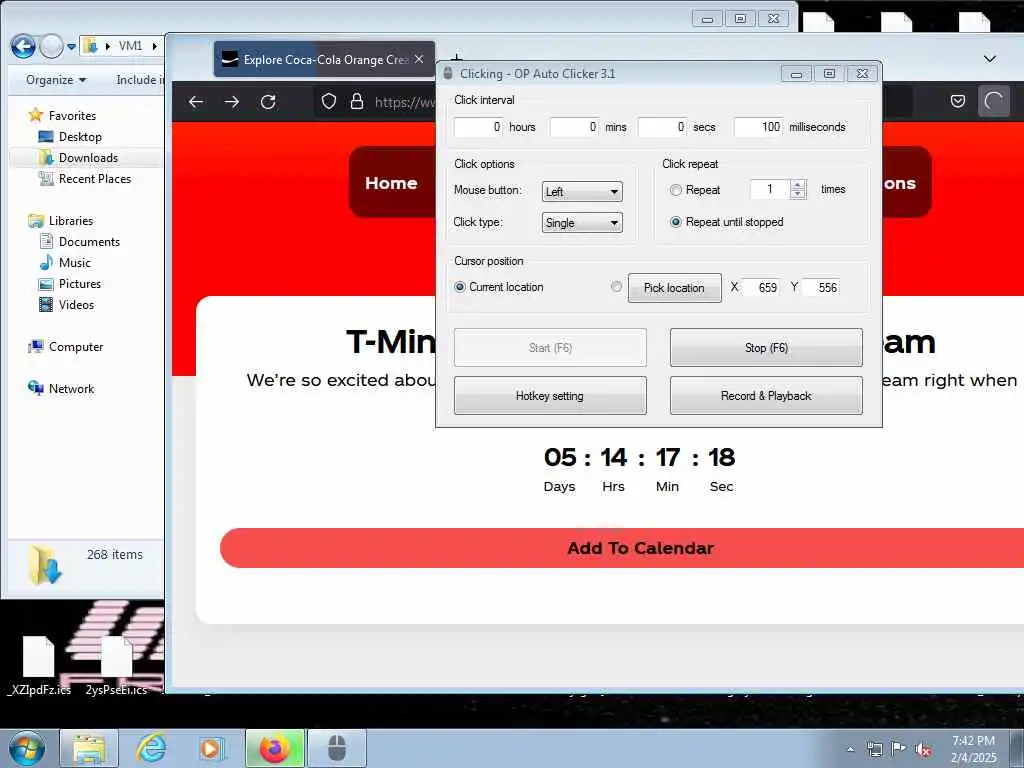The height and width of the screenshot is (768, 1024).
Task: Open the Pocket save icon in Firefox
Action: click(x=957, y=101)
